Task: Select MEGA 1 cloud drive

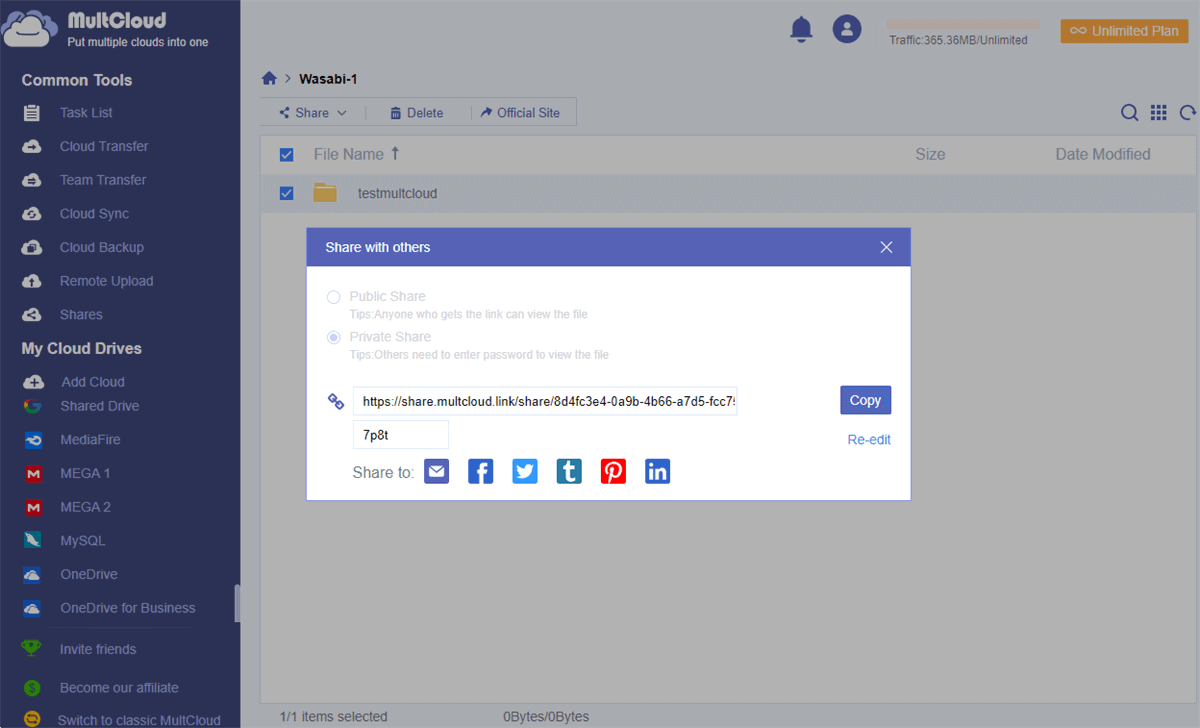Action: coord(85,473)
